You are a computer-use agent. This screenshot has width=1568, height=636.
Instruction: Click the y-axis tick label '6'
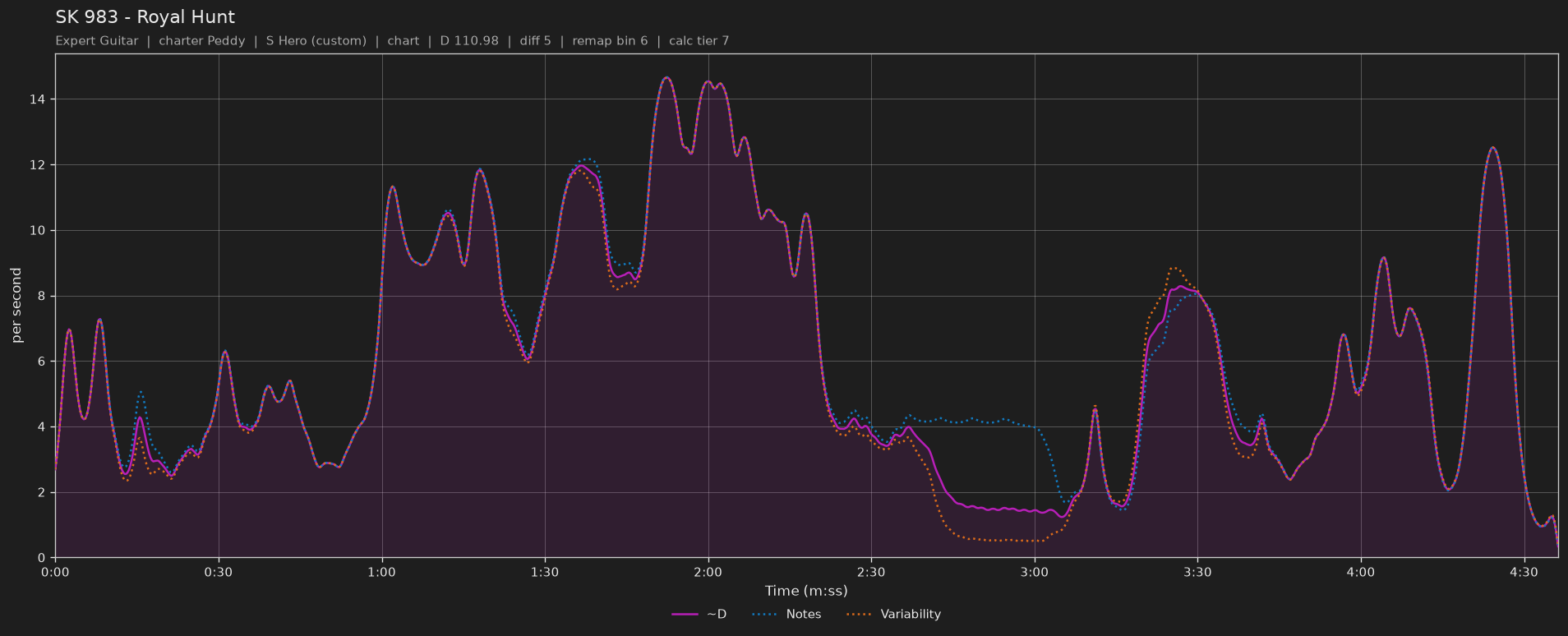point(41,362)
